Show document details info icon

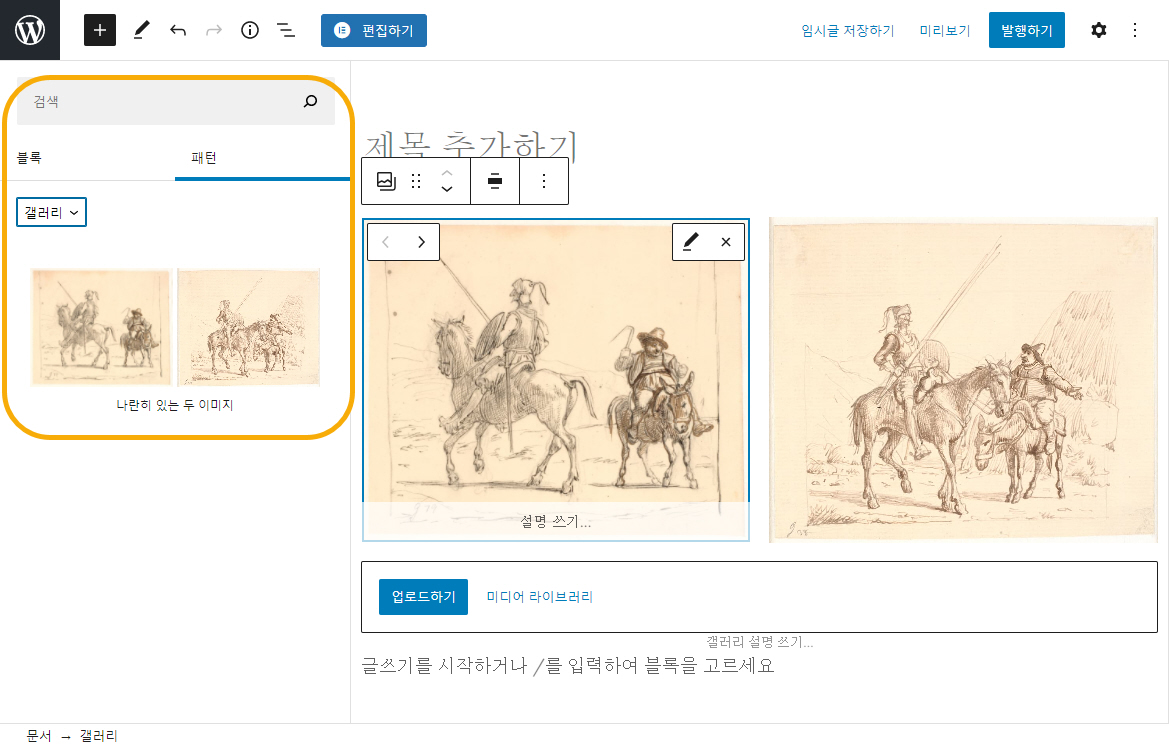pos(250,31)
